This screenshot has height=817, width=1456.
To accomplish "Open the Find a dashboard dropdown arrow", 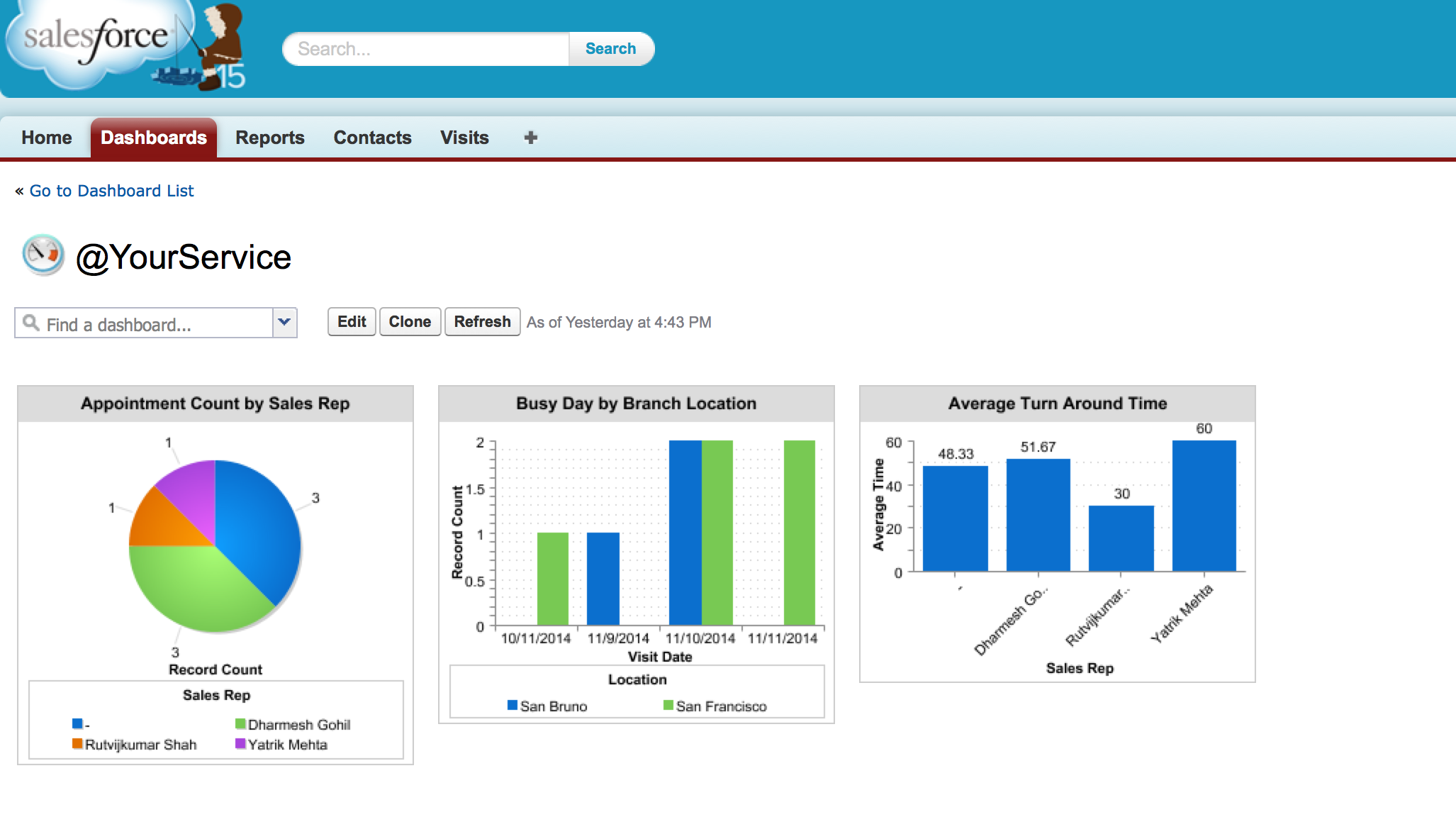I will coord(284,323).
